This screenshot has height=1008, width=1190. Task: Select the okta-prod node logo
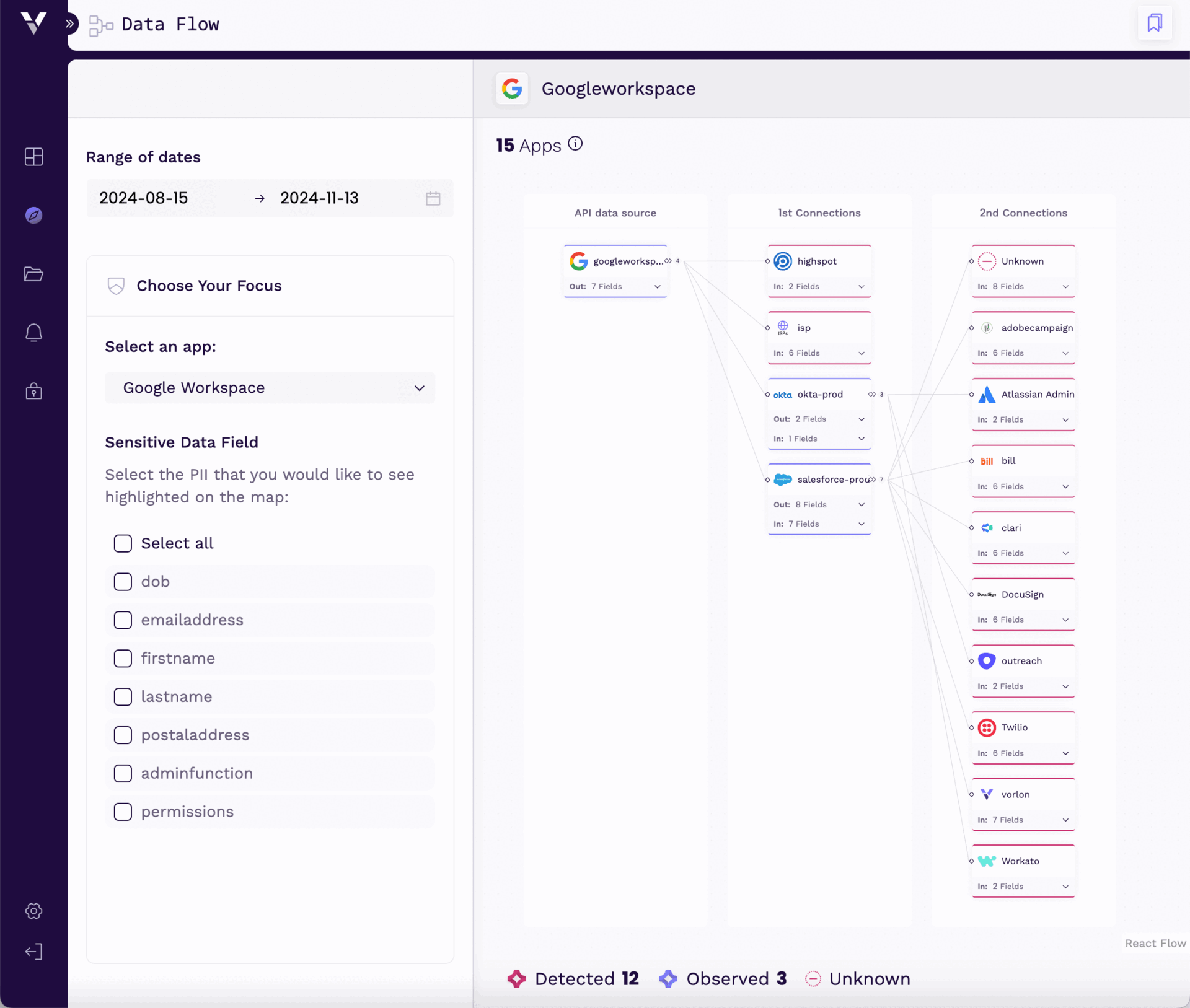click(x=782, y=395)
